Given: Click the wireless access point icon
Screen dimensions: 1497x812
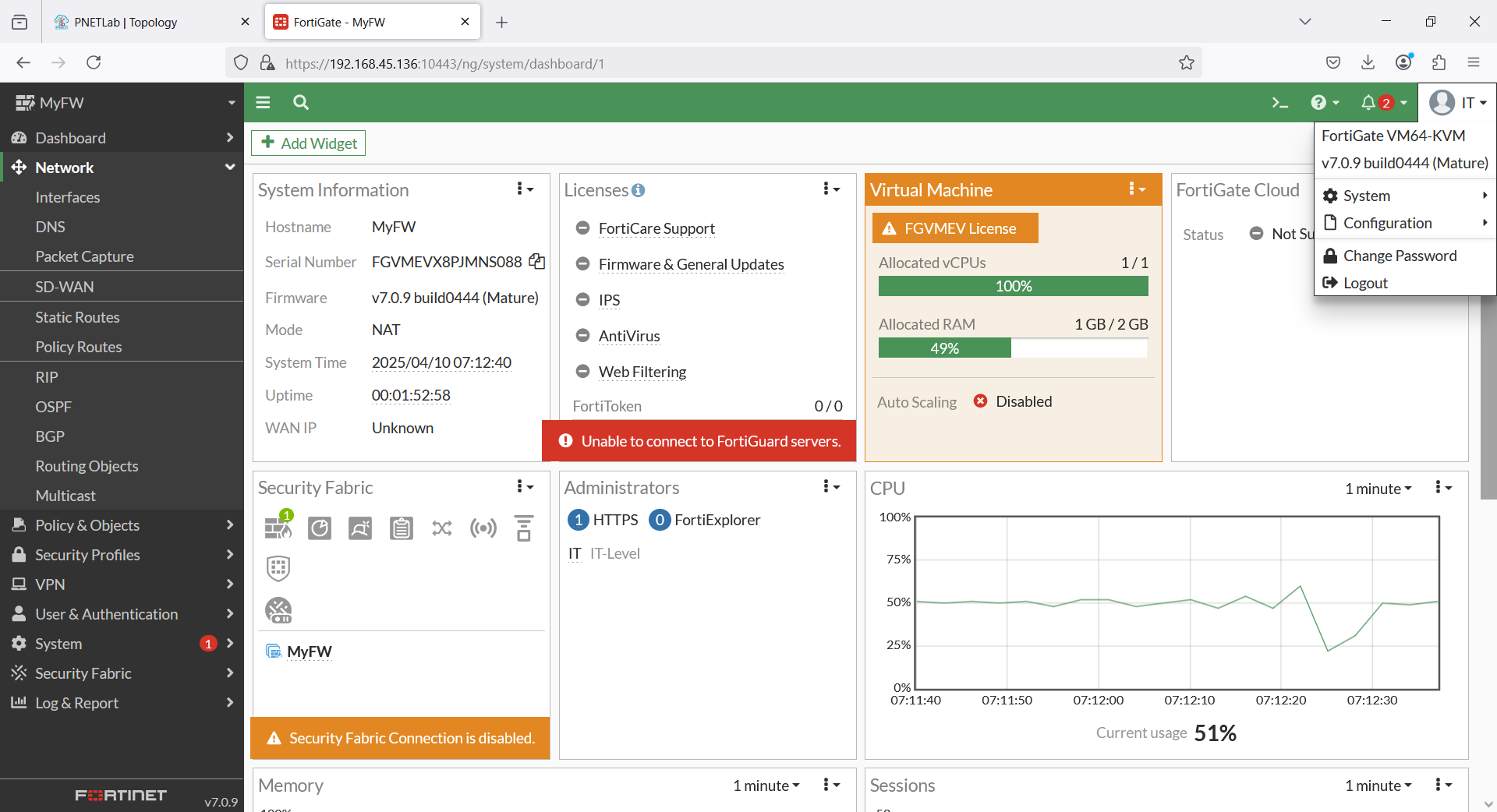Looking at the screenshot, I should pos(483,528).
